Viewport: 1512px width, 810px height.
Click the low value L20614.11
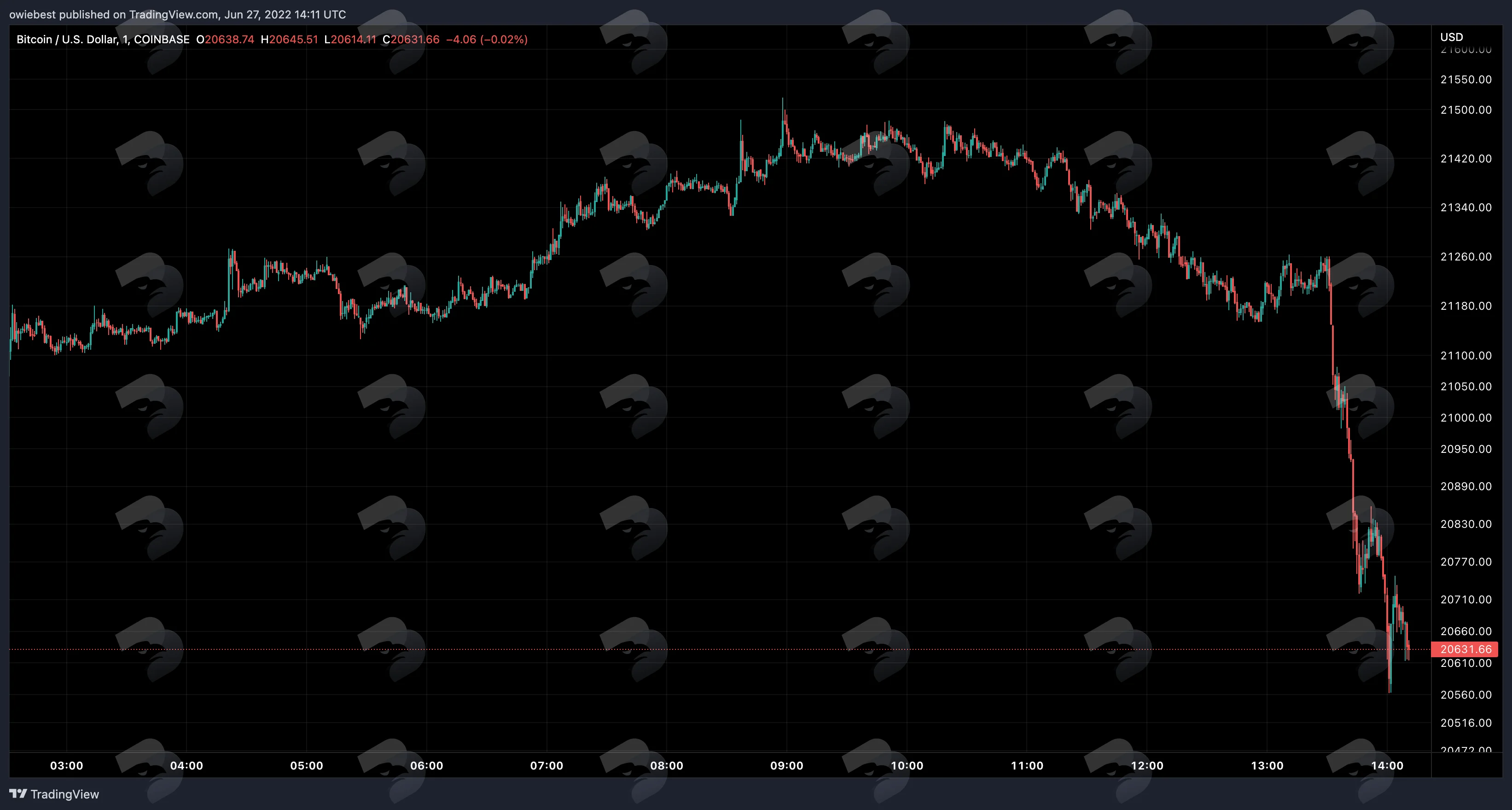(x=350, y=39)
